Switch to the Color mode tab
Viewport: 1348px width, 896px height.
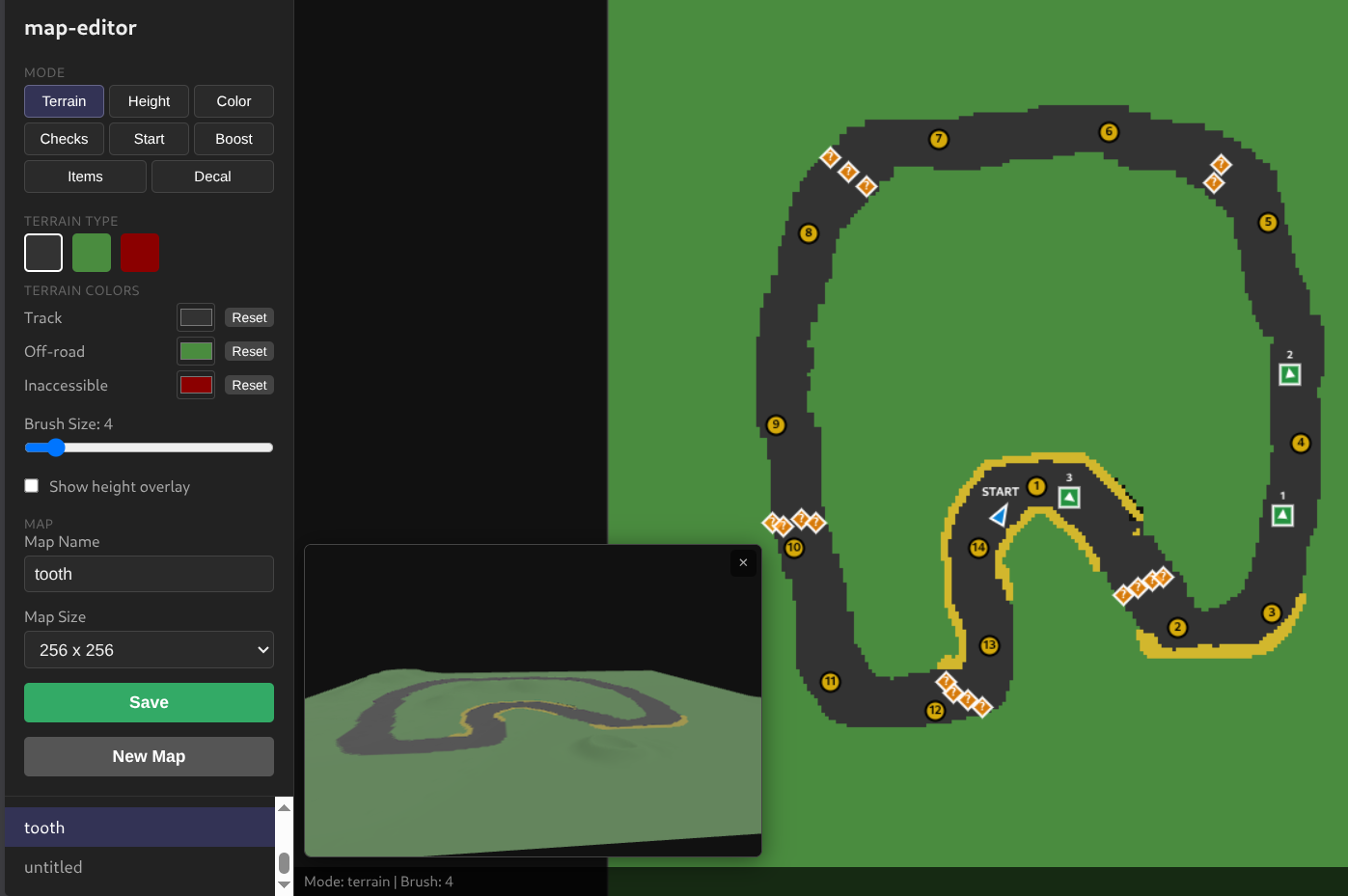(234, 100)
